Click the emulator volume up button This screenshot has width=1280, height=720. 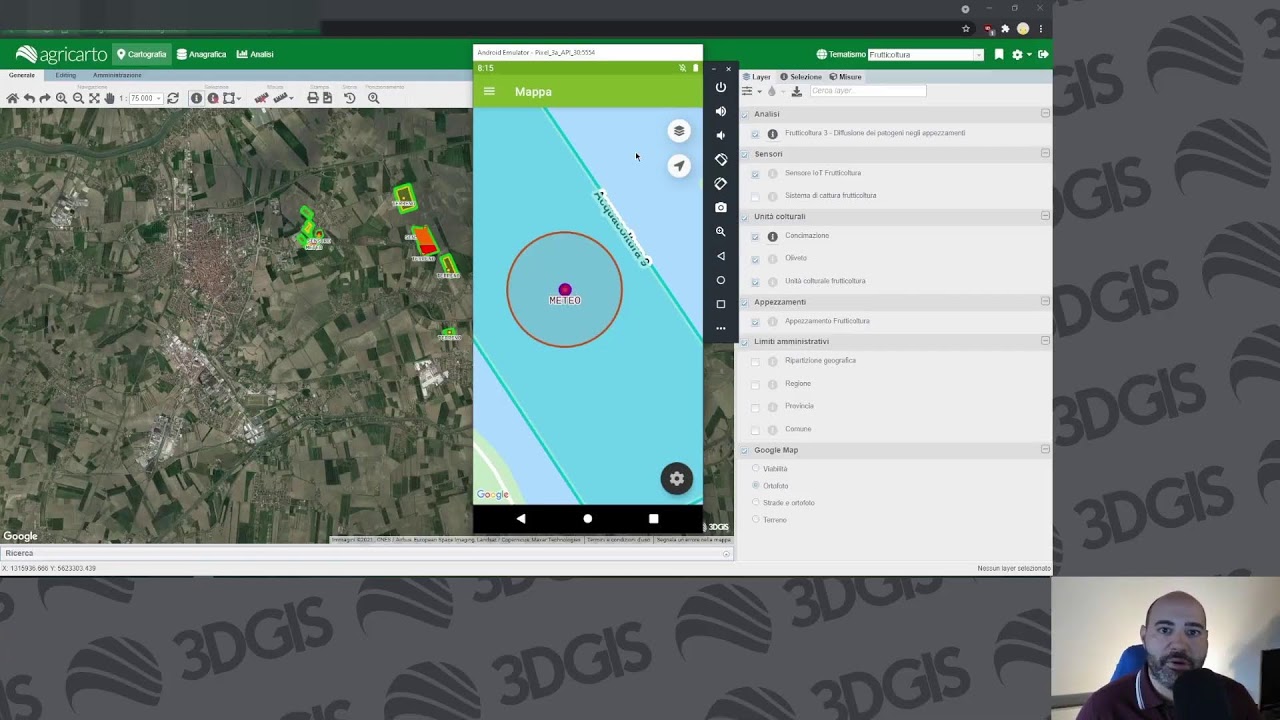coord(721,111)
